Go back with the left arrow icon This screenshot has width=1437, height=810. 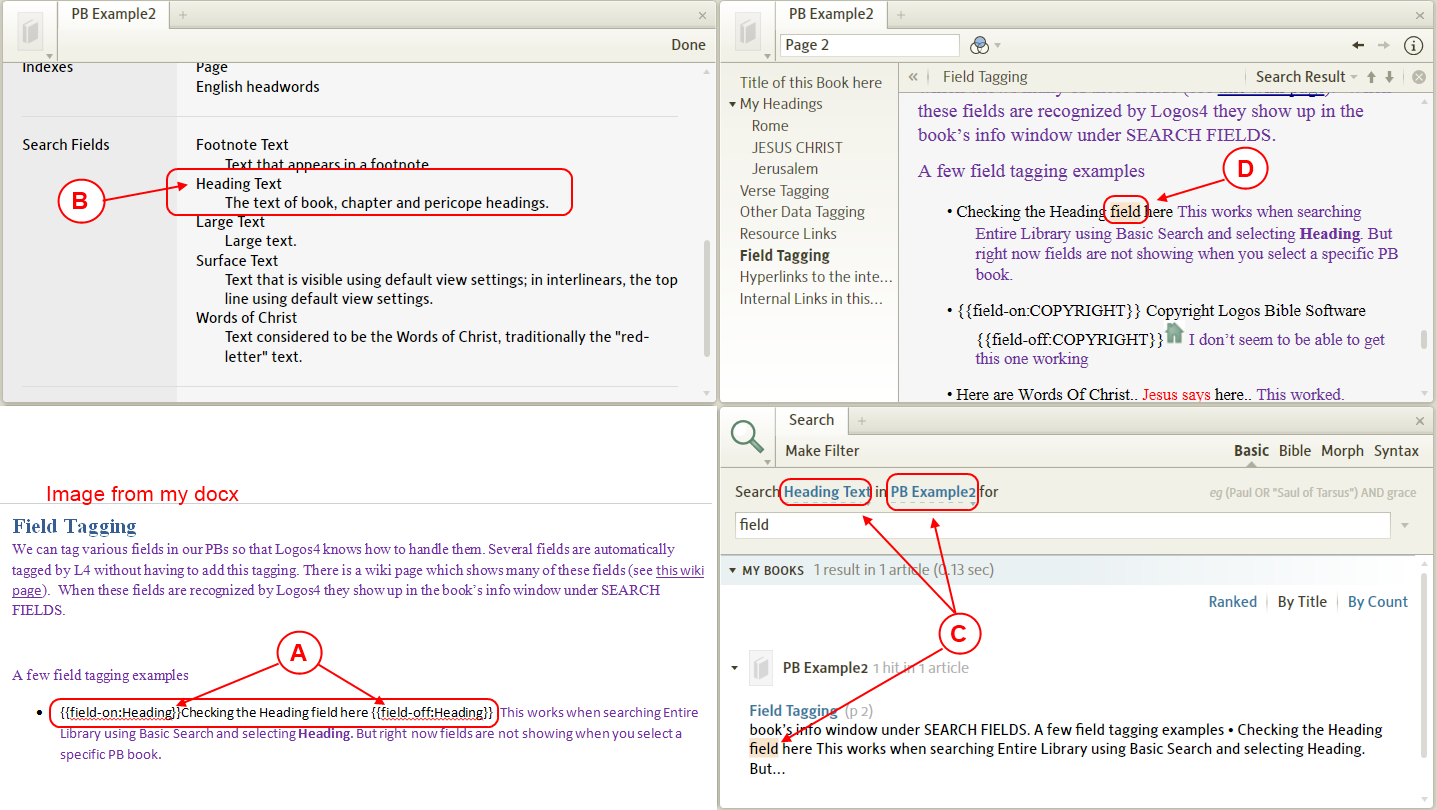(1358, 45)
